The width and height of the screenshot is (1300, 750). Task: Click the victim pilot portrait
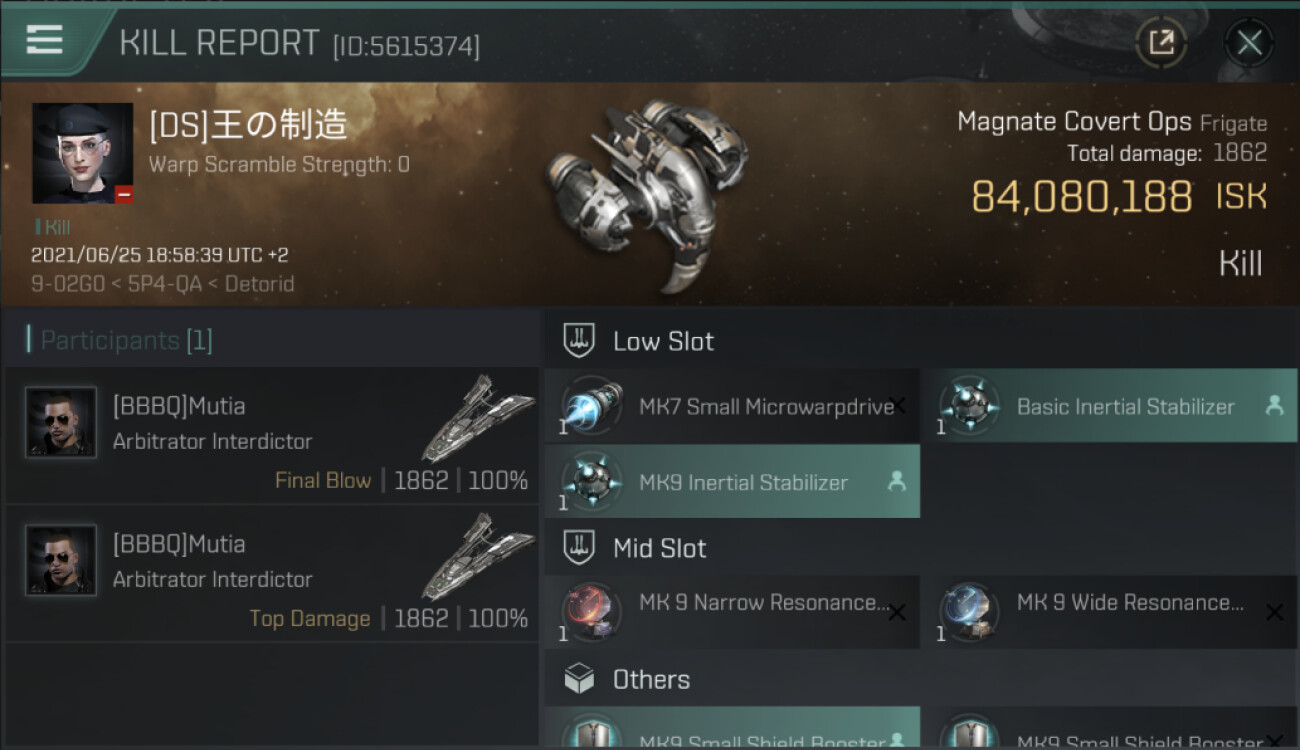click(x=82, y=153)
